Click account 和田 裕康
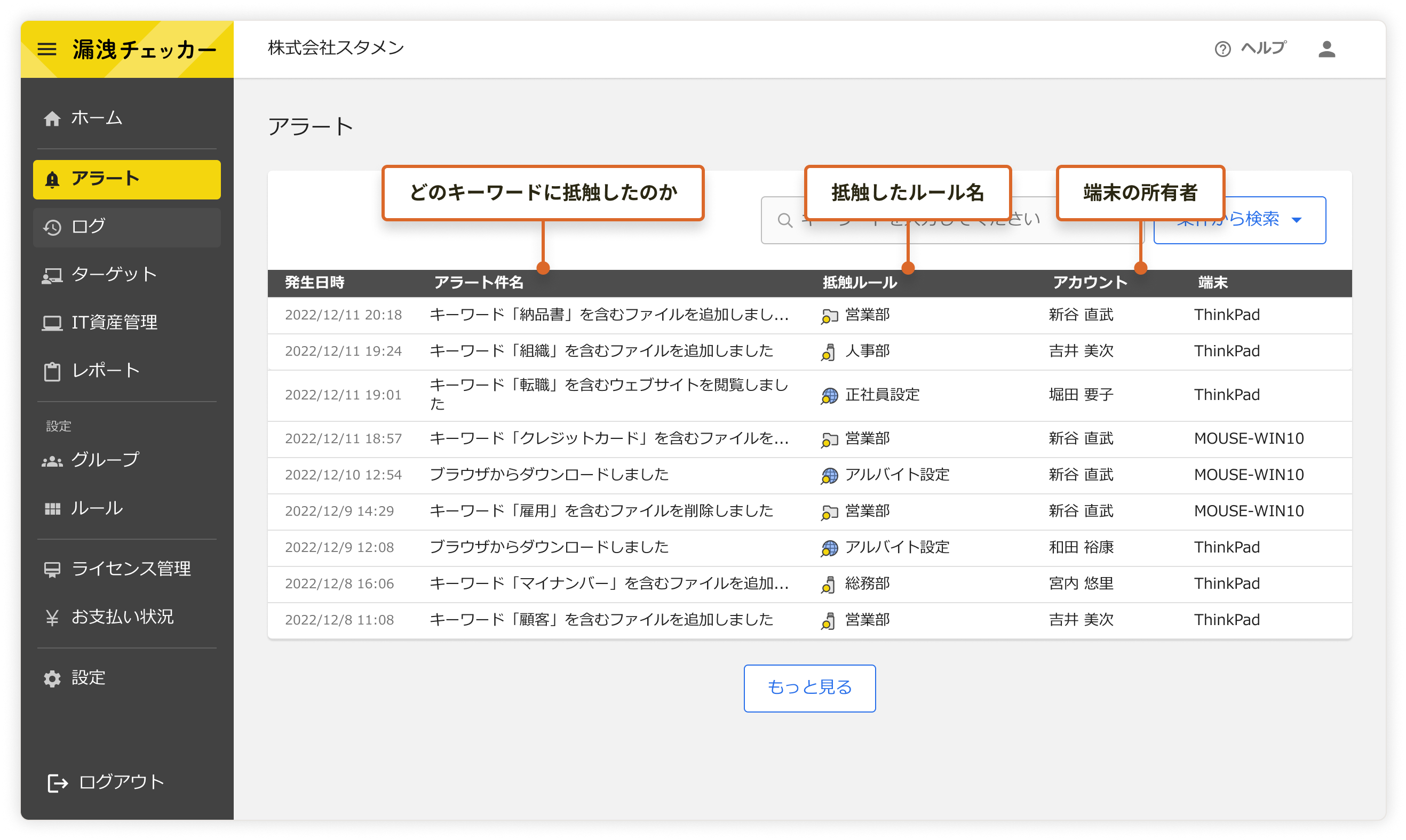 [1081, 547]
